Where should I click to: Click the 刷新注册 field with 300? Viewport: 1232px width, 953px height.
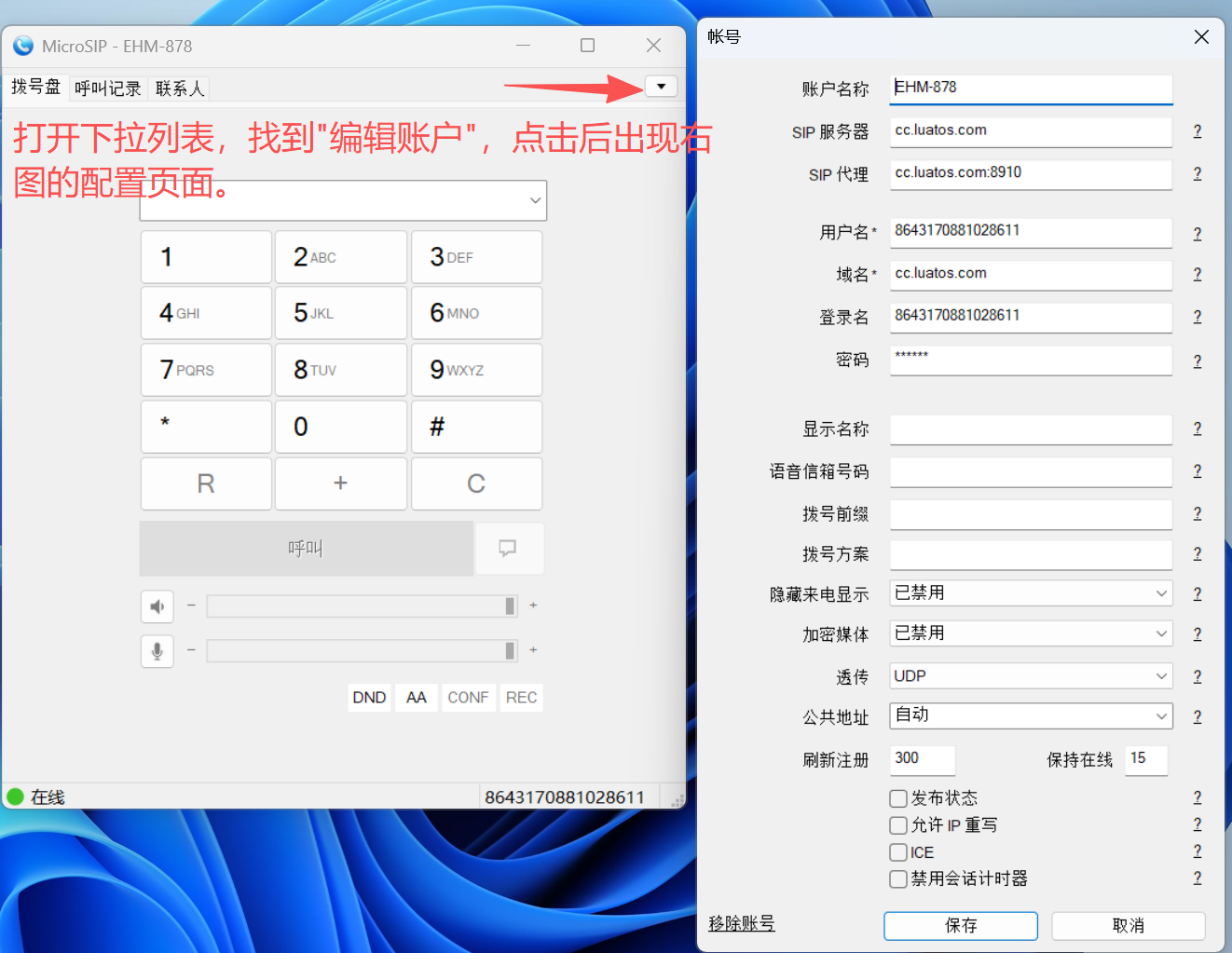[923, 759]
